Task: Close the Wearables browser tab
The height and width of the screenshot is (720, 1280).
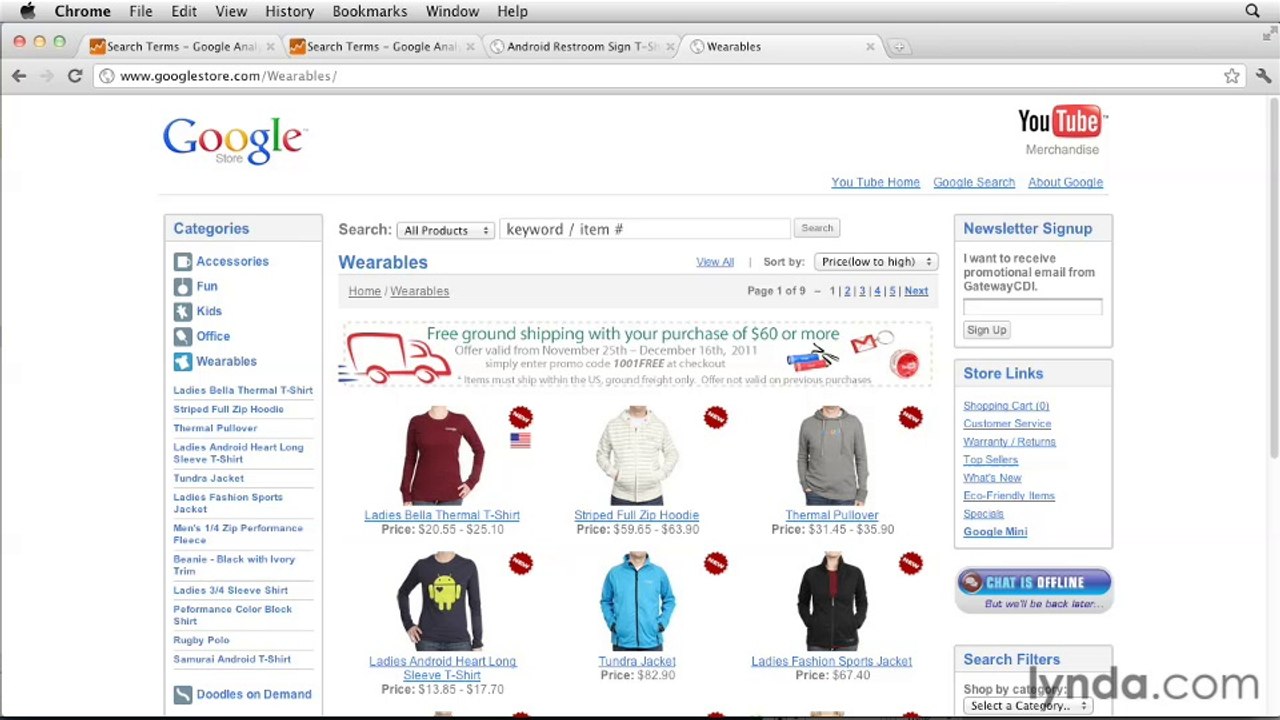Action: [x=869, y=46]
